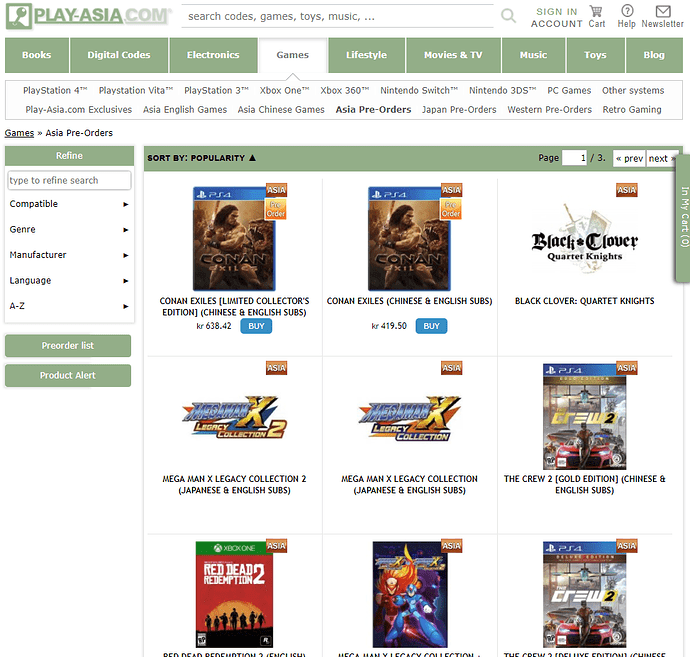This screenshot has height=657, width=690.
Task: Open Western Pre-Orders link
Action: 550,110
